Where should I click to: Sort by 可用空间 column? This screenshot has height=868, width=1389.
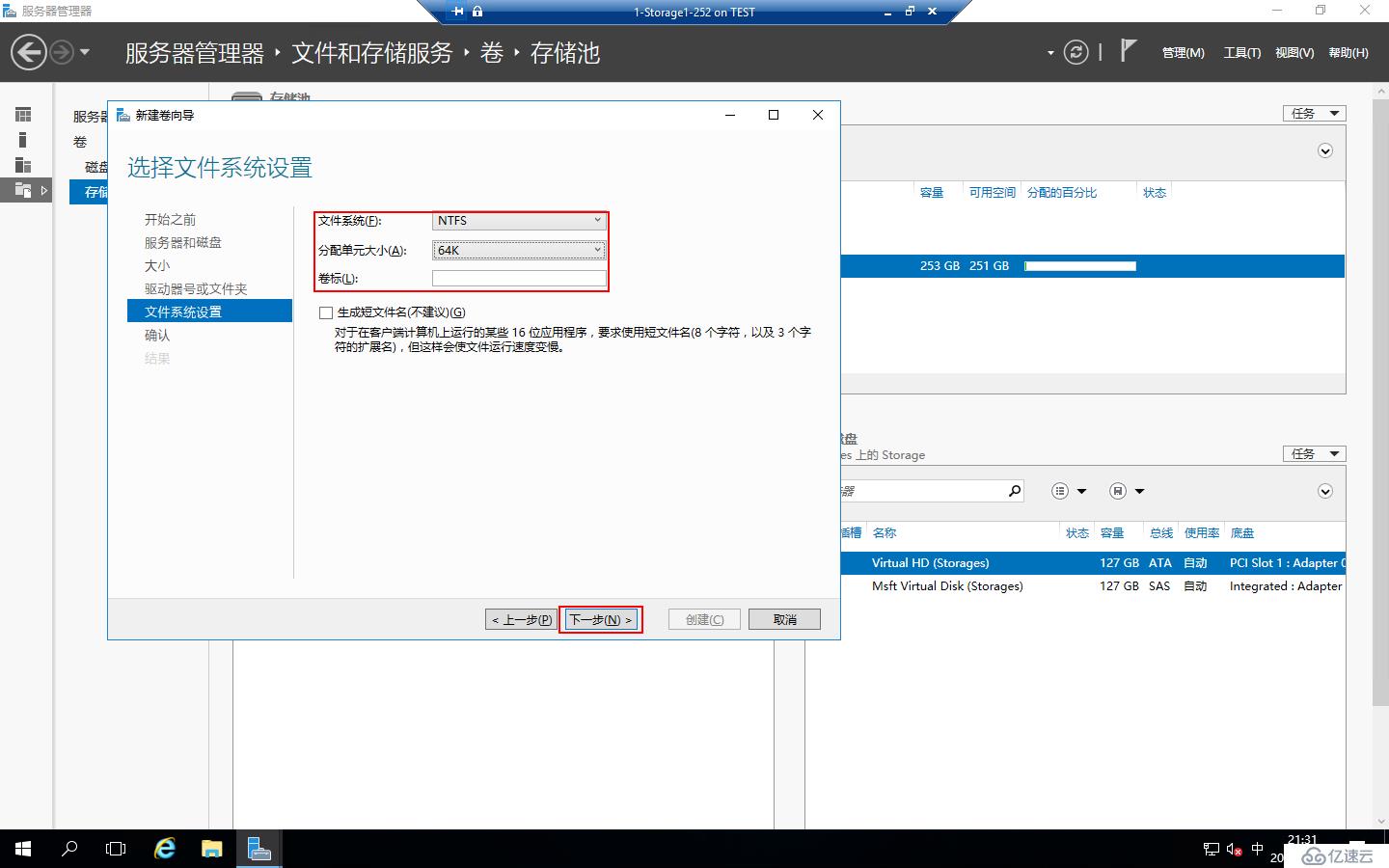click(x=993, y=193)
